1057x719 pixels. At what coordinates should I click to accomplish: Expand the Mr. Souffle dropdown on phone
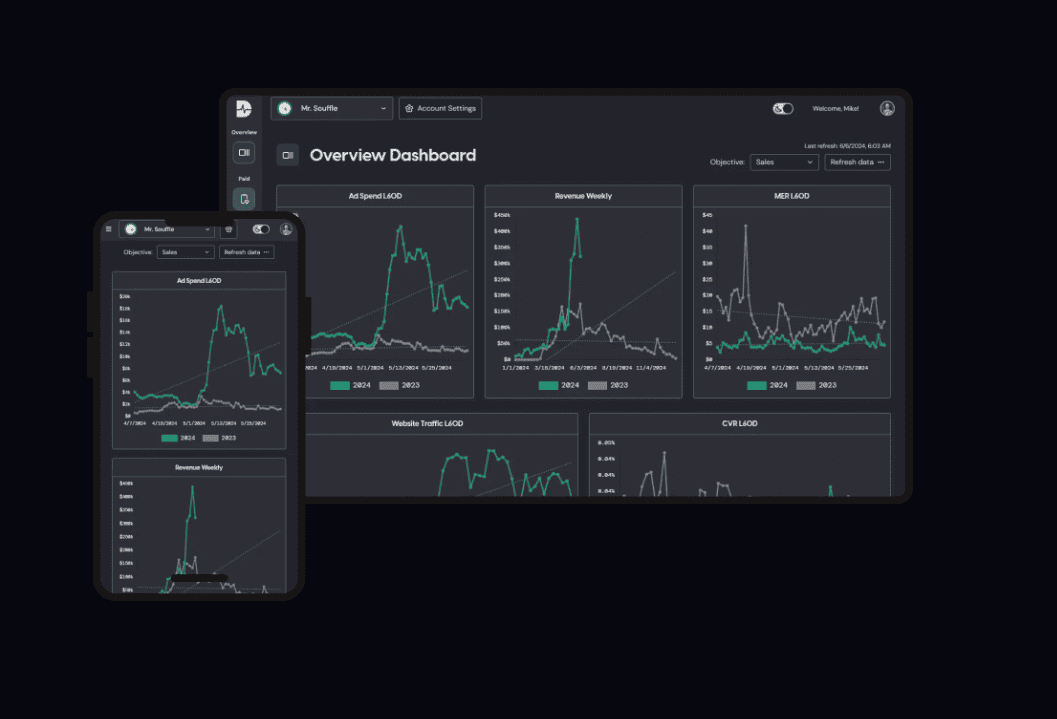(167, 229)
